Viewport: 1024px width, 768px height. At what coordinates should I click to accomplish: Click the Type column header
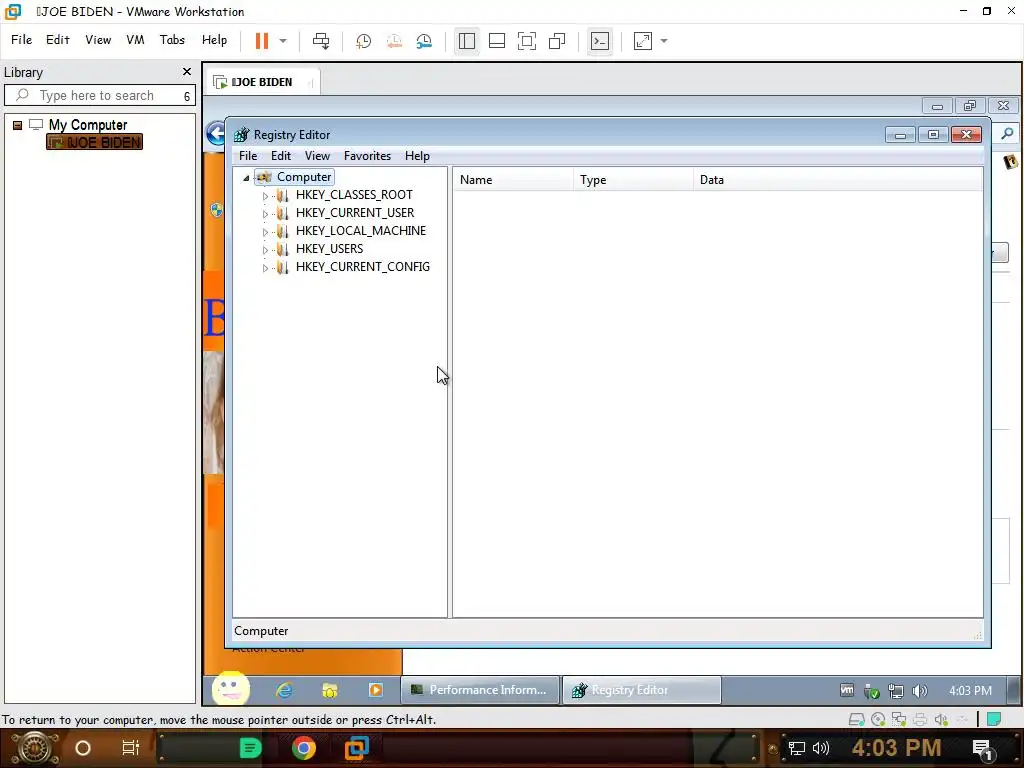[x=633, y=180]
